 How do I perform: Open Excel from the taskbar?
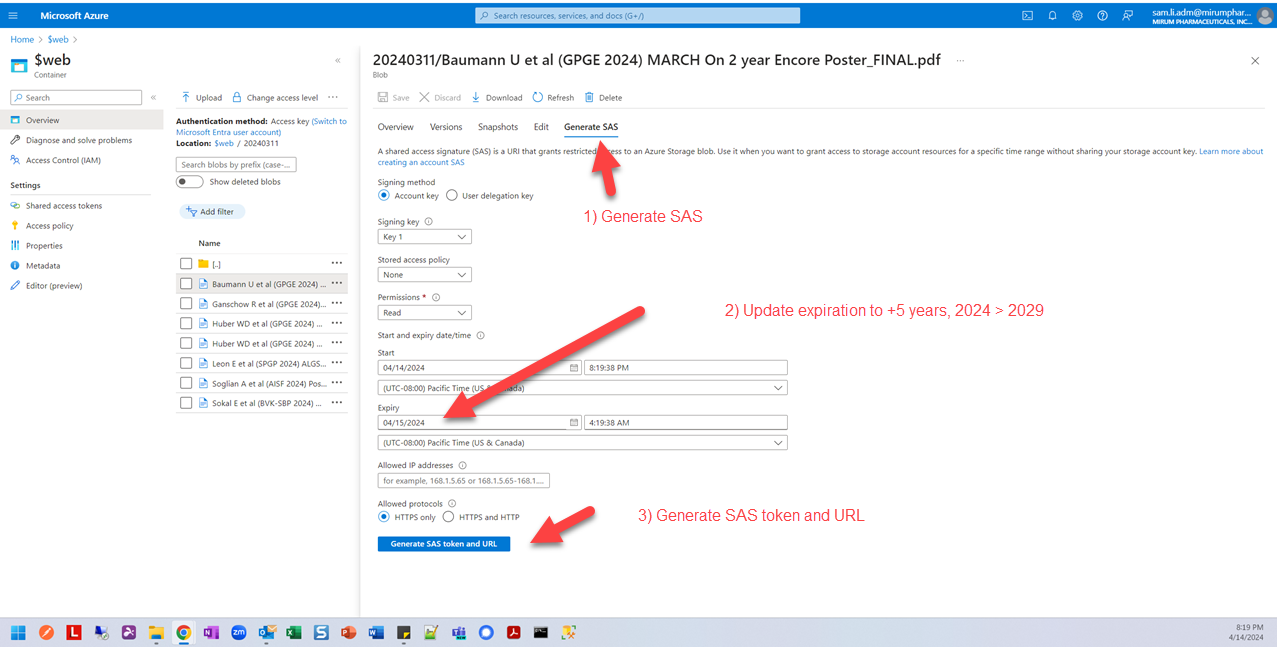point(294,632)
